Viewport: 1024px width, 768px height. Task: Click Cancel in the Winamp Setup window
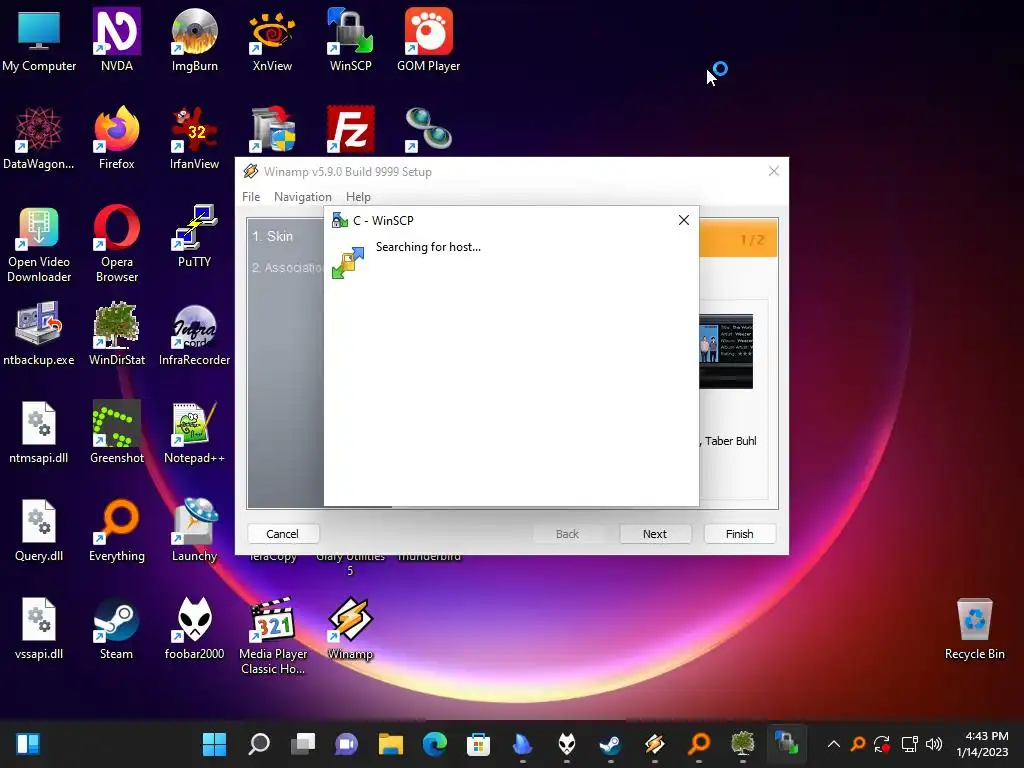click(x=282, y=534)
